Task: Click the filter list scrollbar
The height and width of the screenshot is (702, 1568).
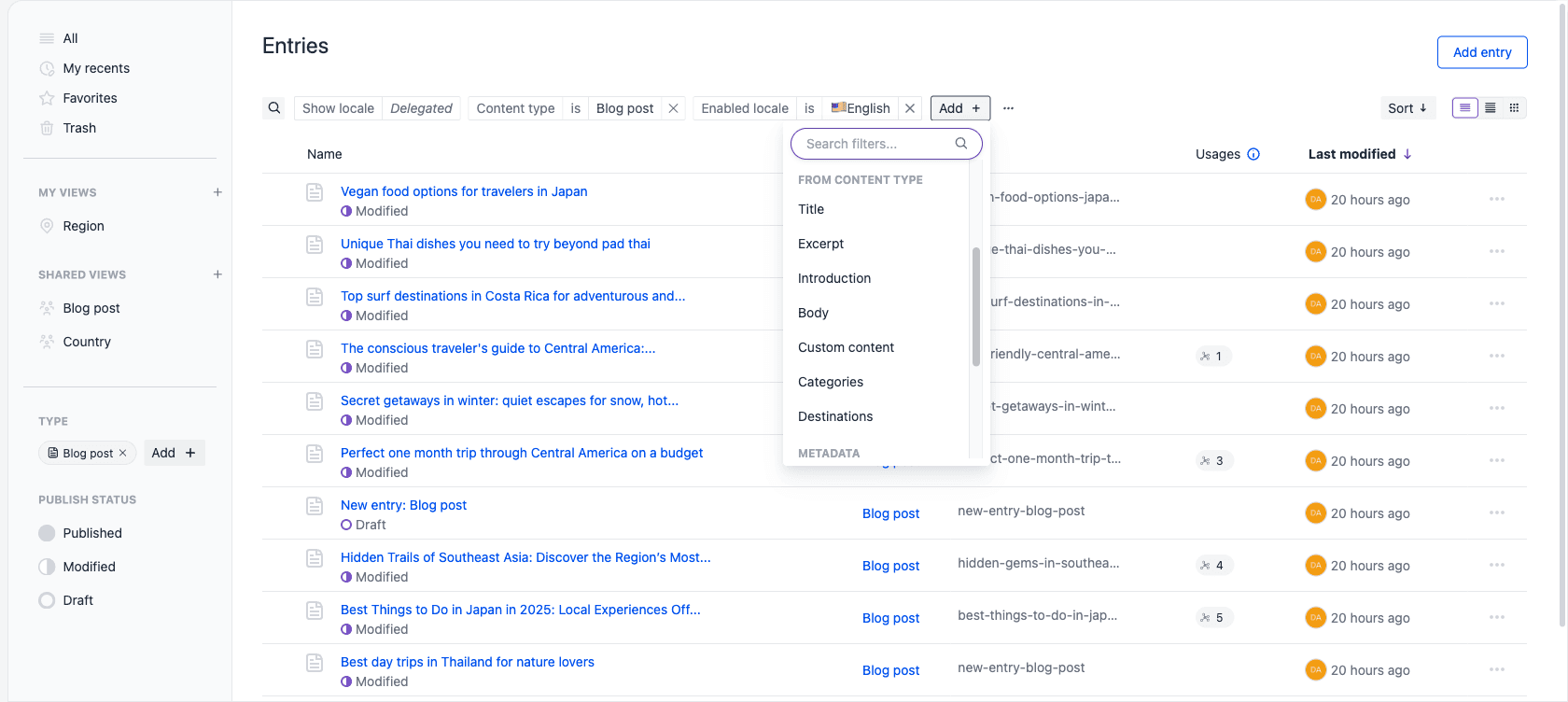Action: [975, 306]
